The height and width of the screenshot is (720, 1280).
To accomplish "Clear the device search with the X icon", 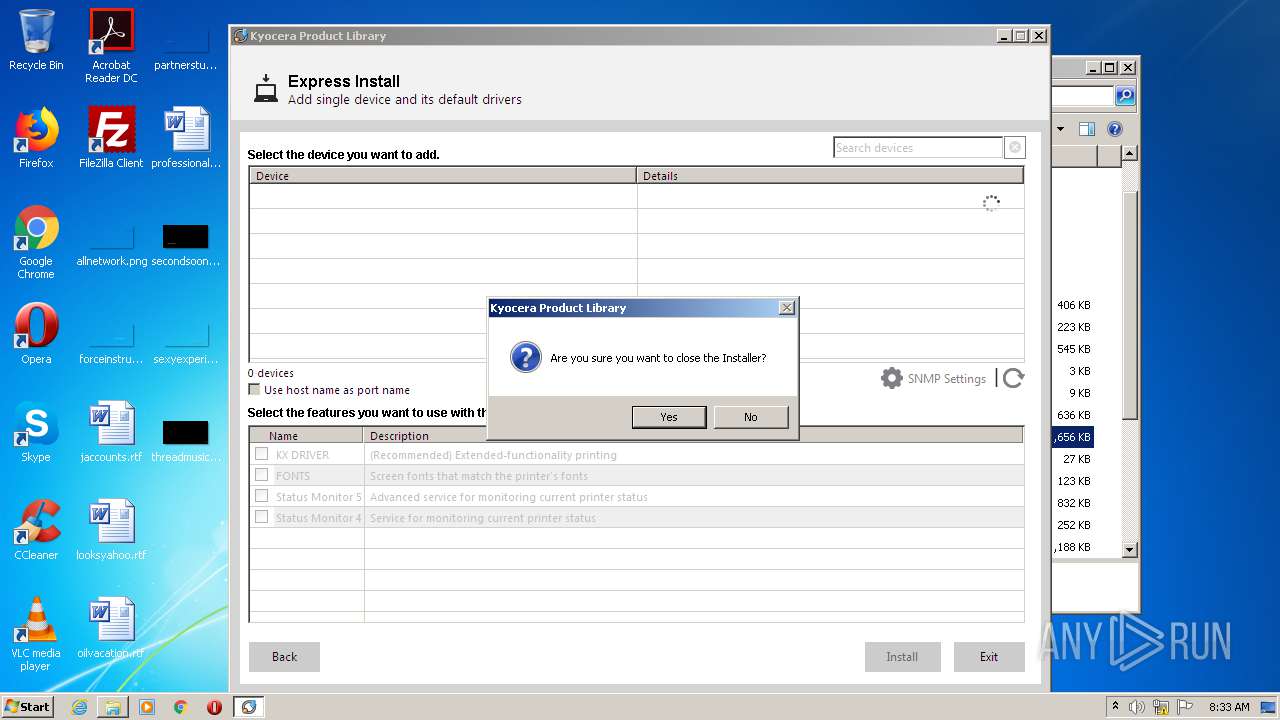I will pos(1015,148).
